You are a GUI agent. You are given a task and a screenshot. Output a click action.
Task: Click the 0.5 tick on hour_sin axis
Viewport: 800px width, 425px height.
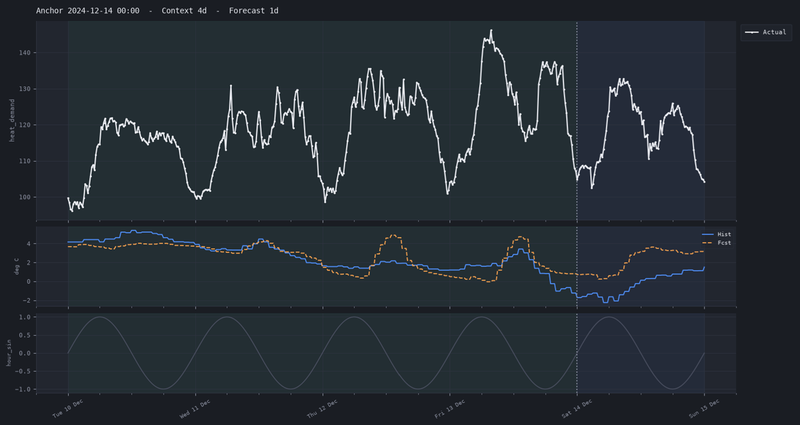26,335
